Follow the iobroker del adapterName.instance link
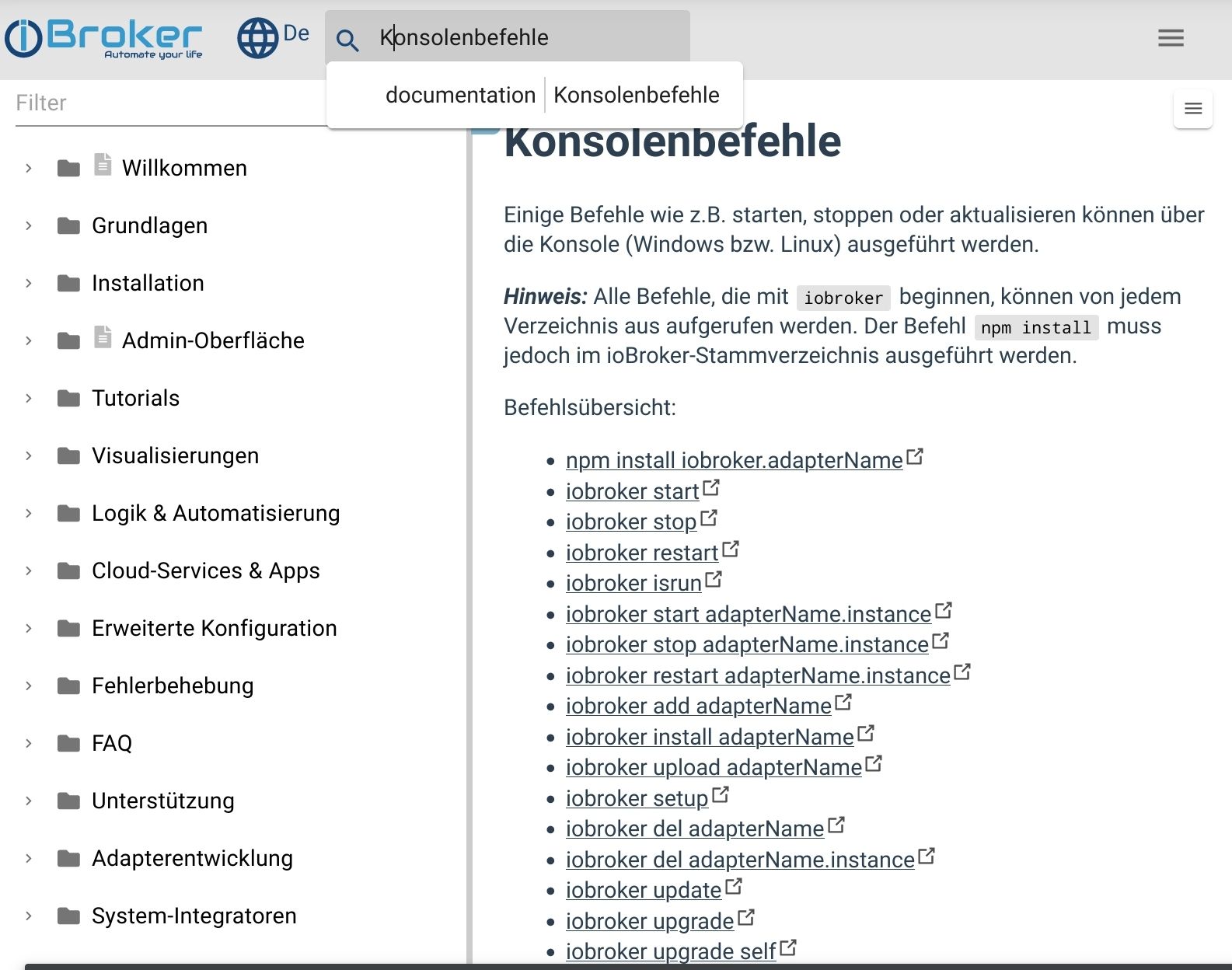The width and height of the screenshot is (1232, 970). [740, 860]
